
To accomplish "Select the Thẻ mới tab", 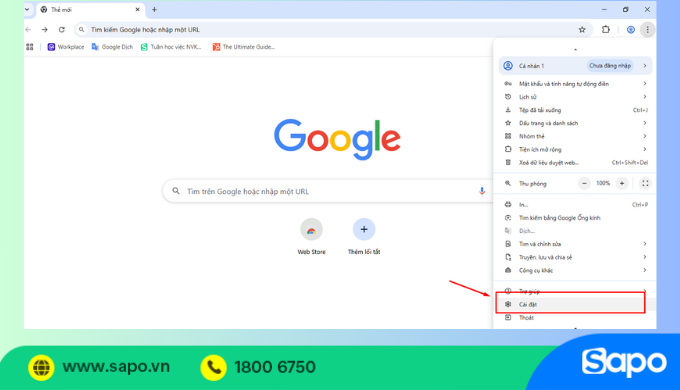I will tap(91, 10).
